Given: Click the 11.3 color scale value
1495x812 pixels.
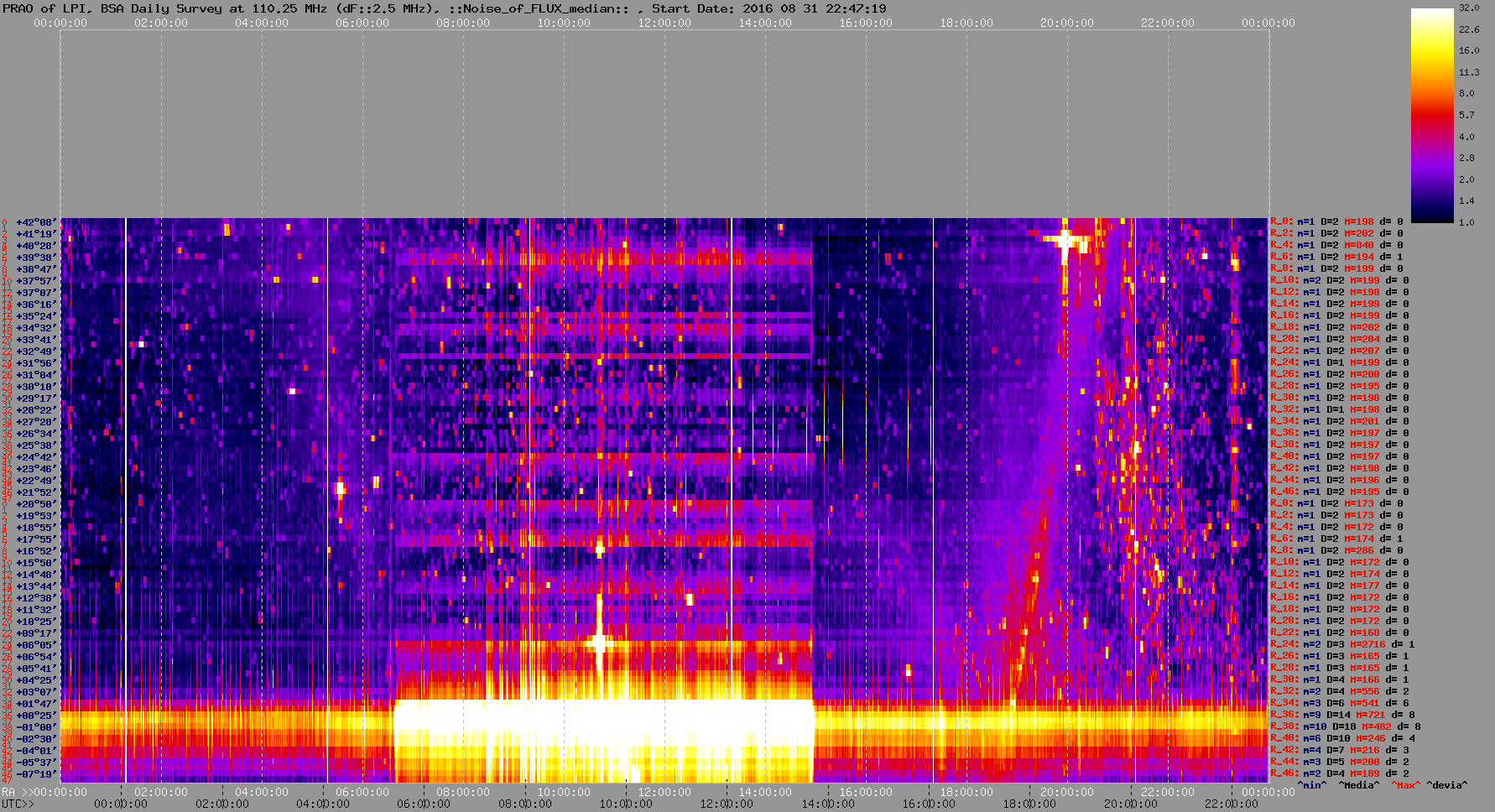Looking at the screenshot, I should click(1469, 72).
